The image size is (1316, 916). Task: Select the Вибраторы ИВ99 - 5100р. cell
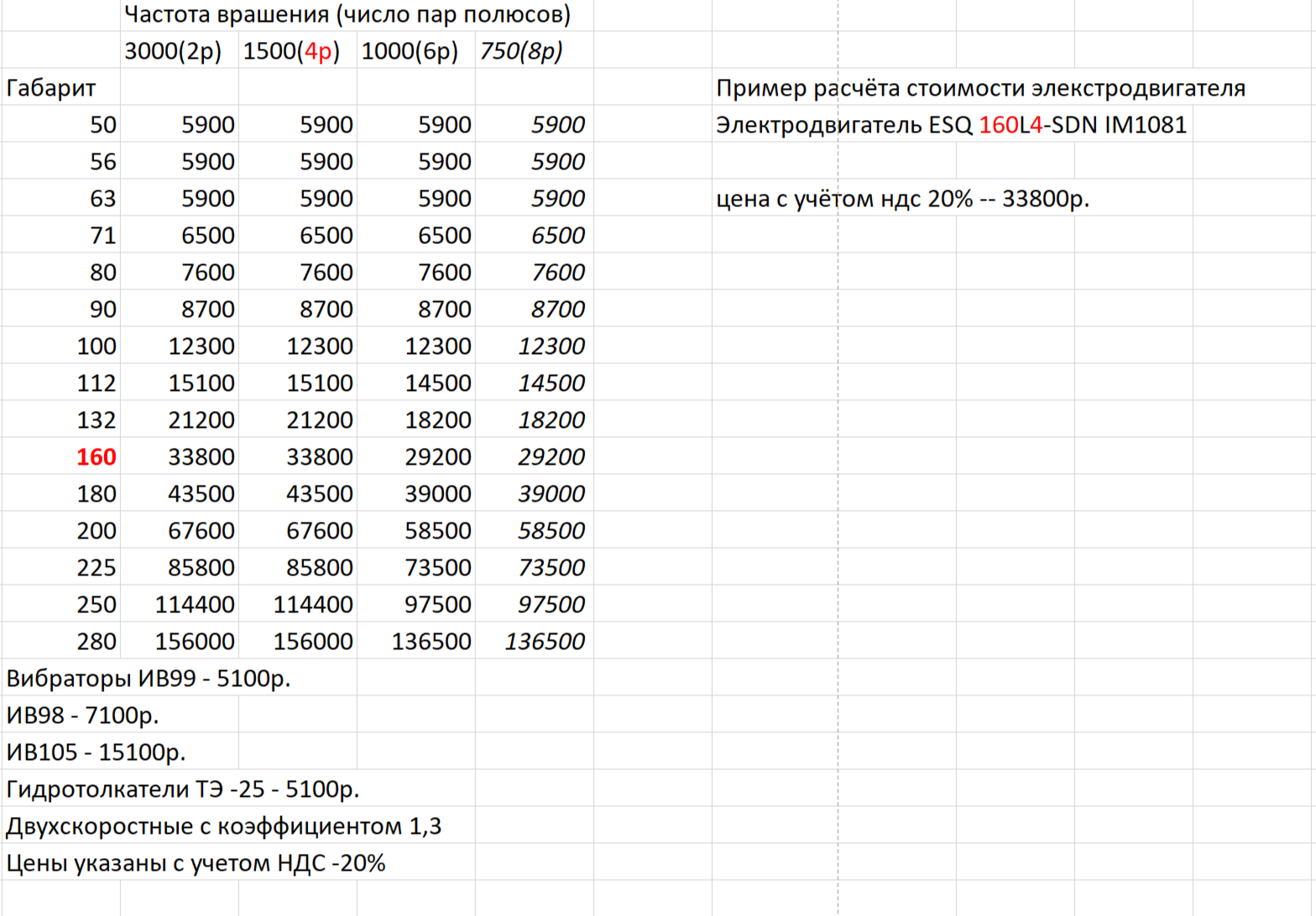pos(148,678)
